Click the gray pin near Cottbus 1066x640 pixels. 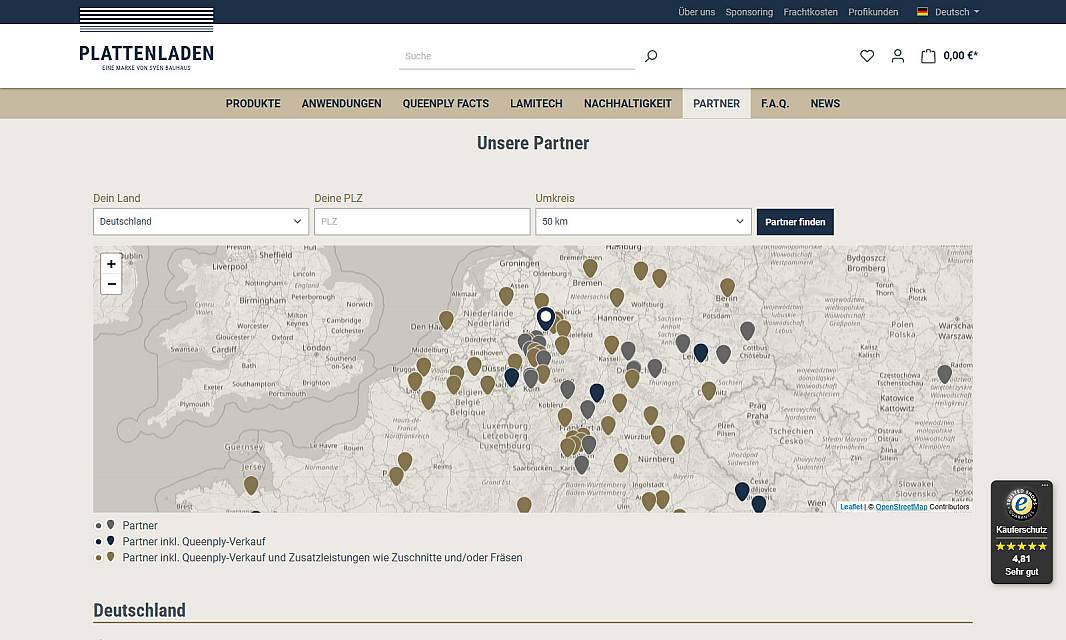(747, 331)
